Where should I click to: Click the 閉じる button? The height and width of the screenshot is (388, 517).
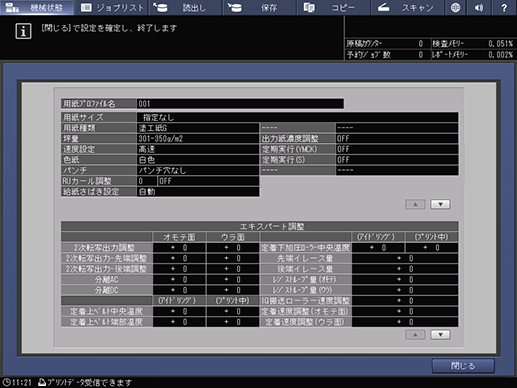[463, 366]
